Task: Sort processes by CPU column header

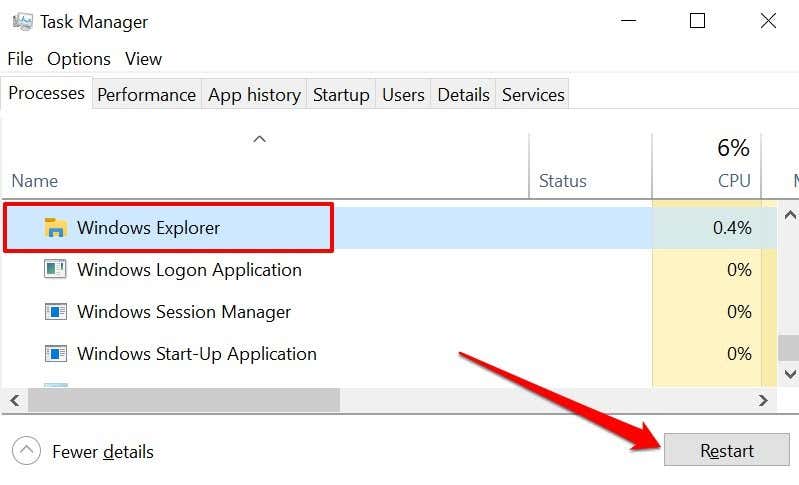Action: [733, 181]
